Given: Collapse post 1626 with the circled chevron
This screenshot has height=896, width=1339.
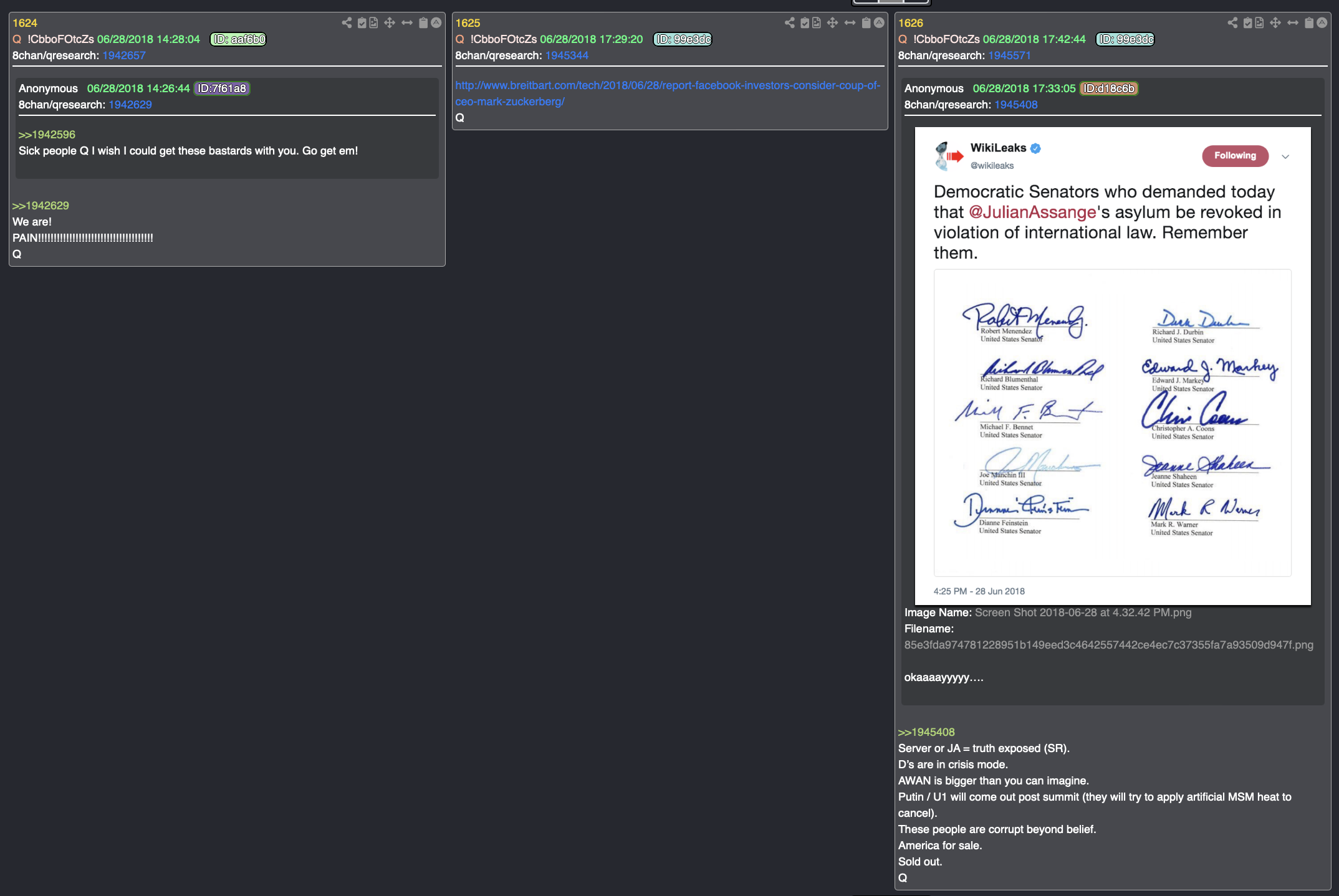Looking at the screenshot, I should [1322, 23].
